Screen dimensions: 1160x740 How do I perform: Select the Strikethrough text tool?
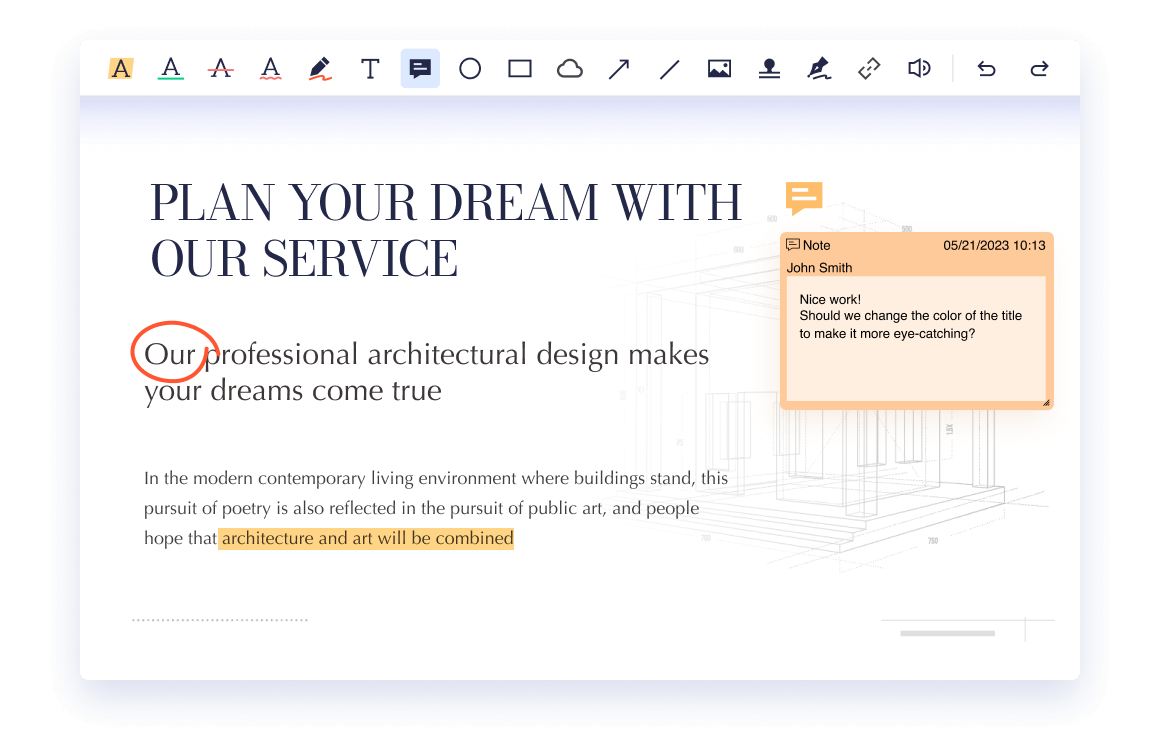pos(220,69)
